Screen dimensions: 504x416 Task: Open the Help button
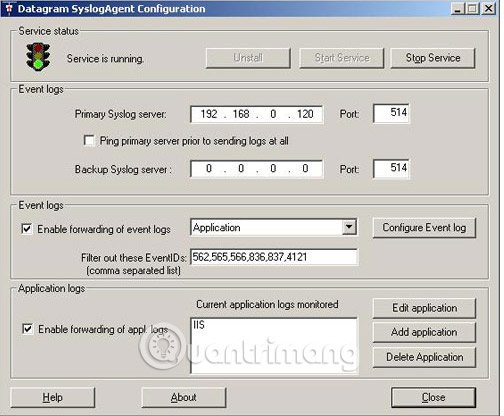pos(53,397)
